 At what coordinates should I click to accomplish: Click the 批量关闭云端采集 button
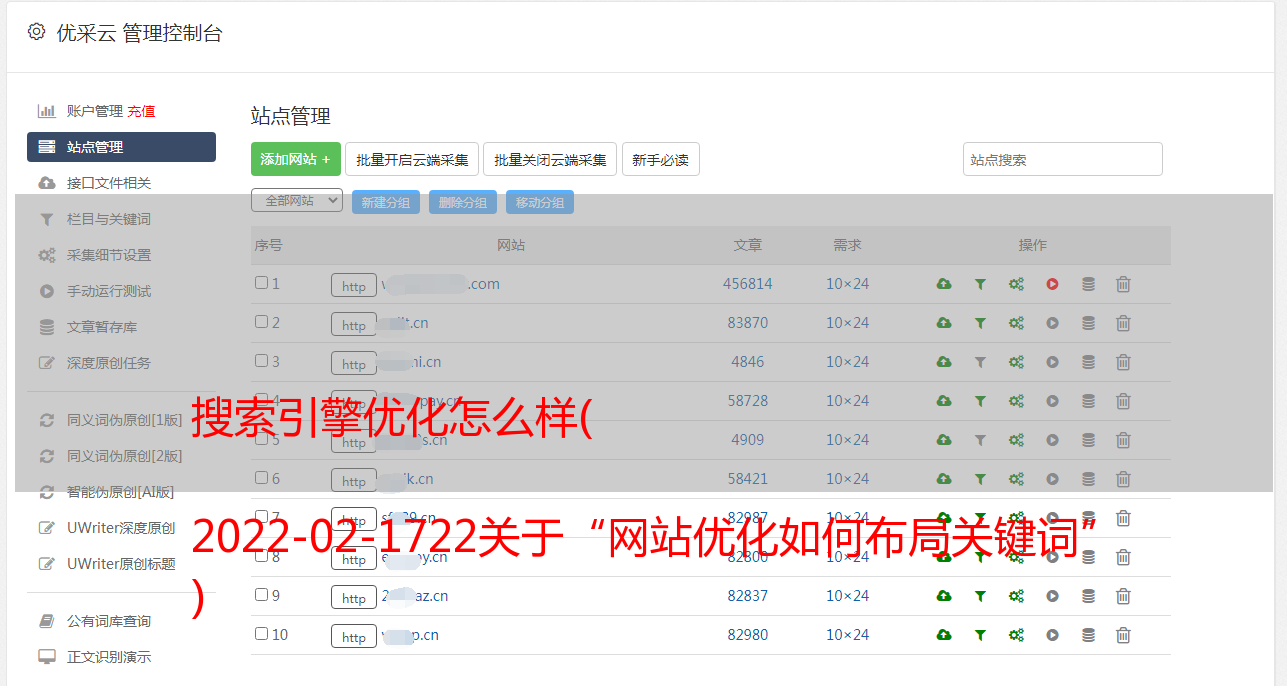[x=550, y=159]
